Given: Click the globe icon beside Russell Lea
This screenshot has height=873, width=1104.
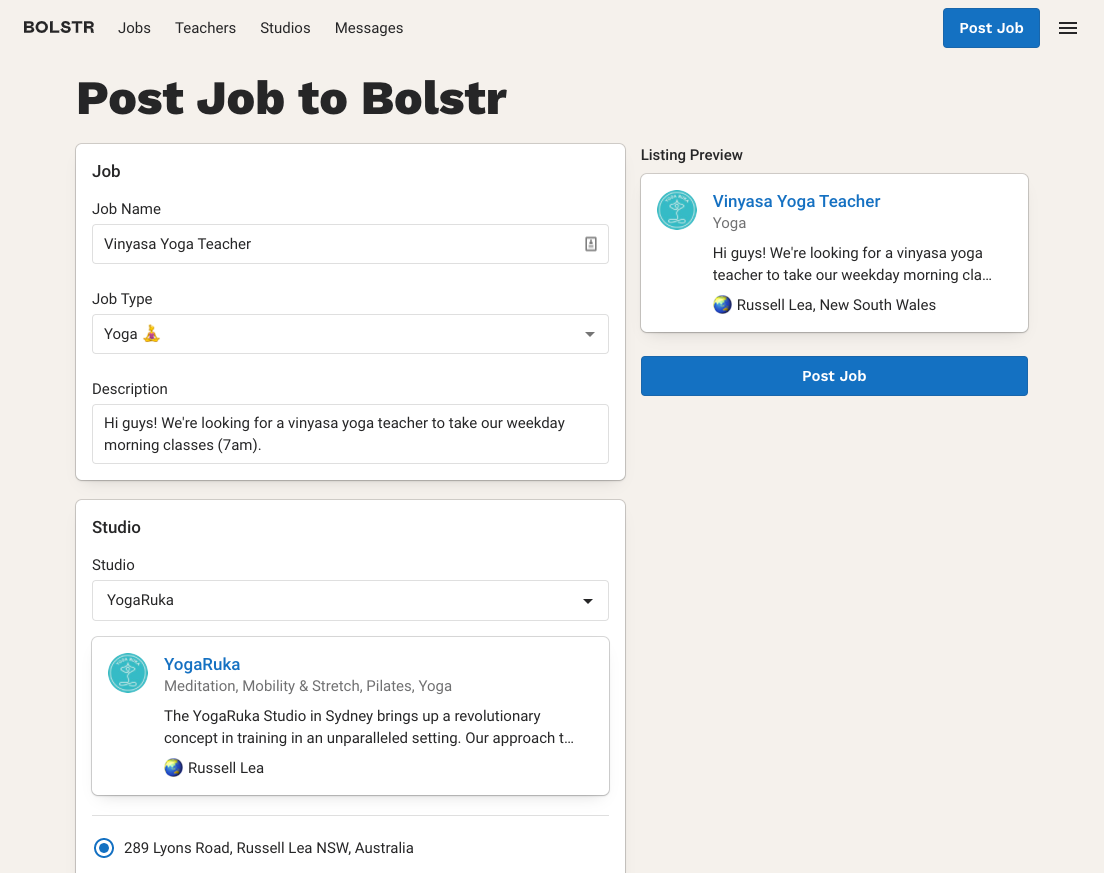Looking at the screenshot, I should coord(174,768).
